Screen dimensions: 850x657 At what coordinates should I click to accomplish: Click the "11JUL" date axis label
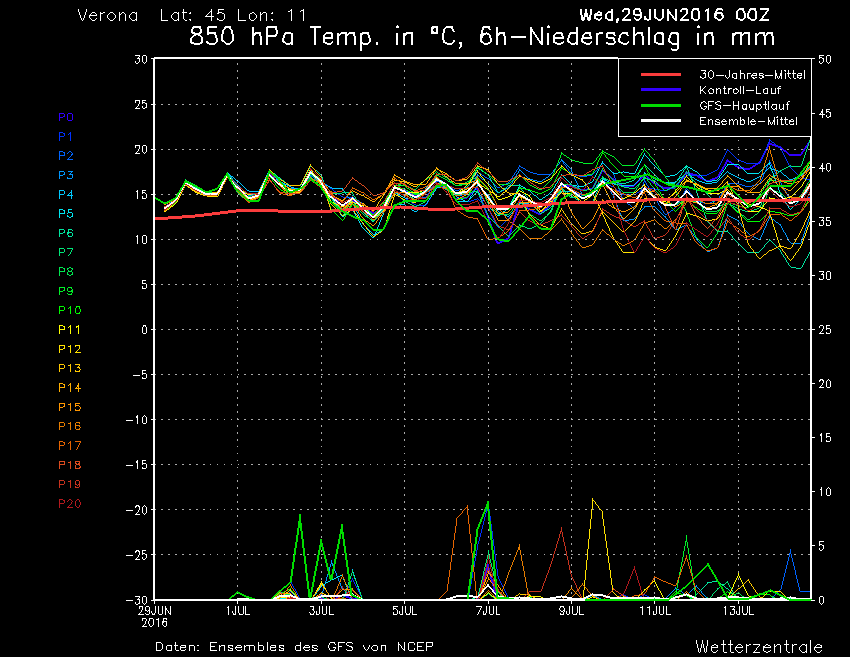655,611
